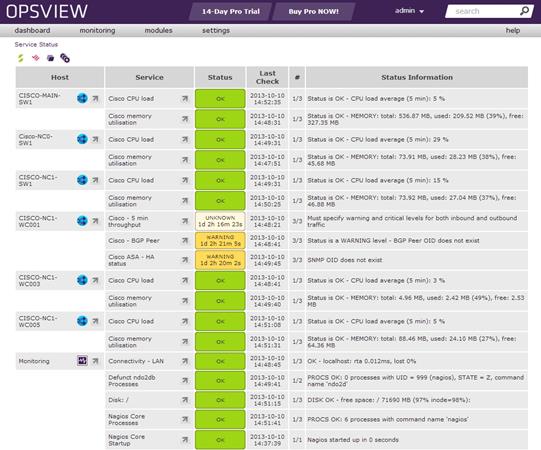This screenshot has width=541, height=450.
Task: Open context arrow for host CISCO-NC1-WC005
Action: coord(96,321)
